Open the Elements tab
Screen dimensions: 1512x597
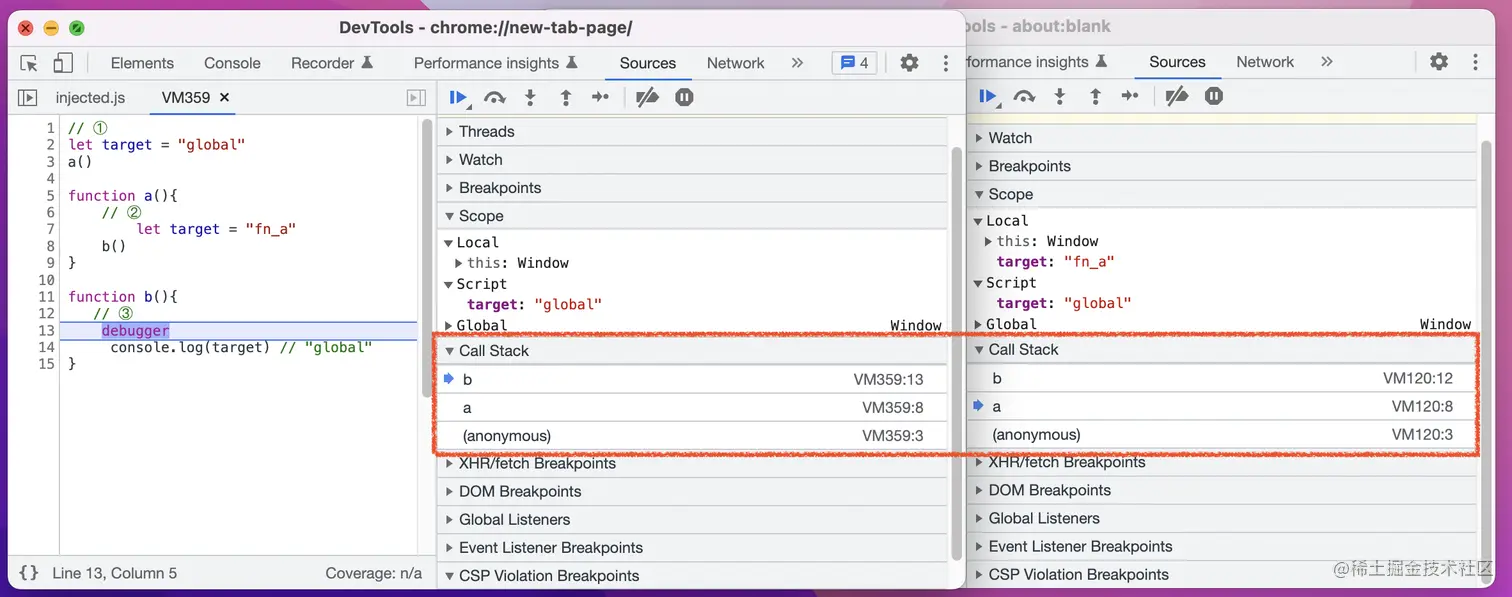click(142, 63)
